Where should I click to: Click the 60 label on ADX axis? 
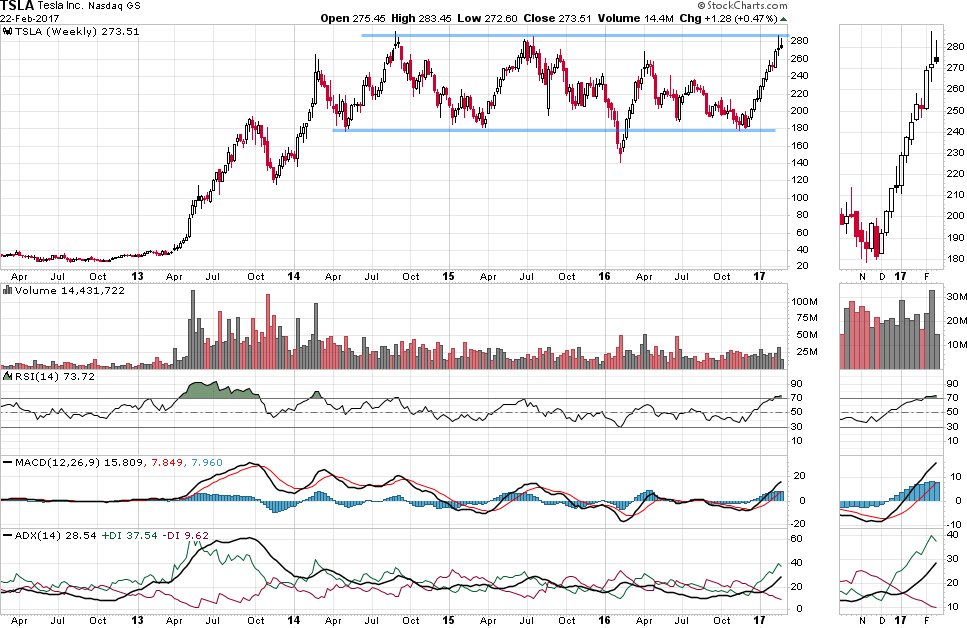(797, 539)
